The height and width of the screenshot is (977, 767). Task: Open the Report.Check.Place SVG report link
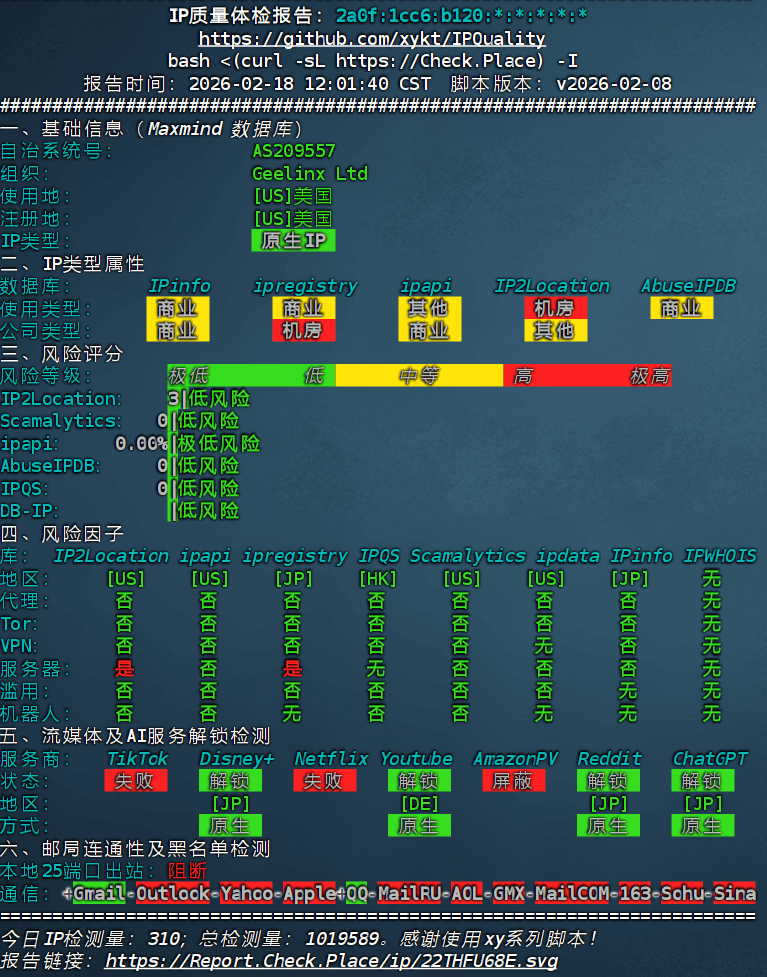pos(331,961)
